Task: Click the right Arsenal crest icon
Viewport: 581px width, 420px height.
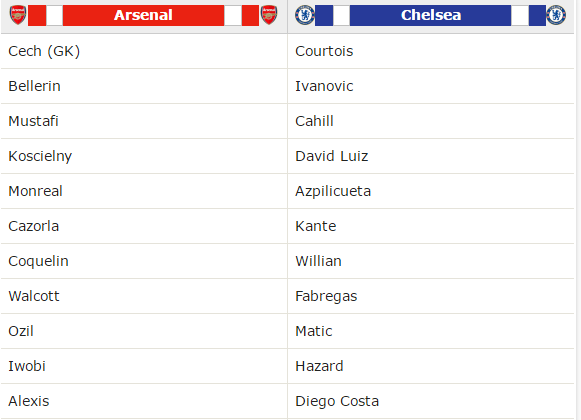Action: pos(269,15)
